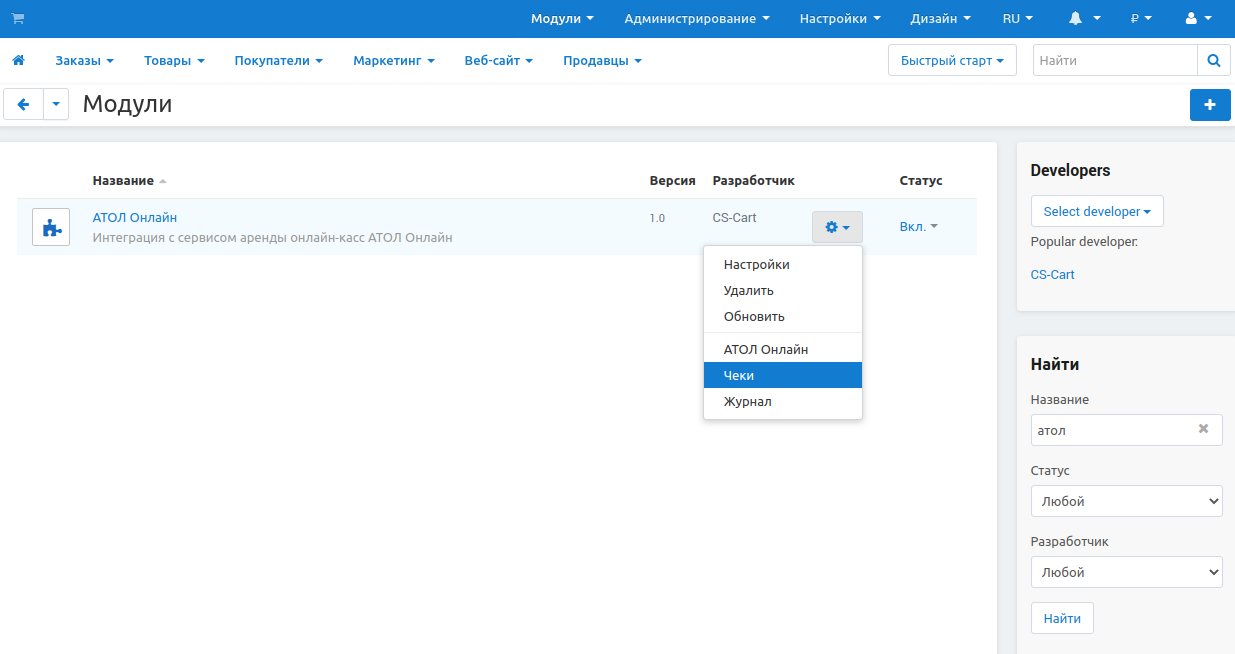1235x654 pixels.
Task: Click the blue plus add button
Action: [x=1209, y=104]
